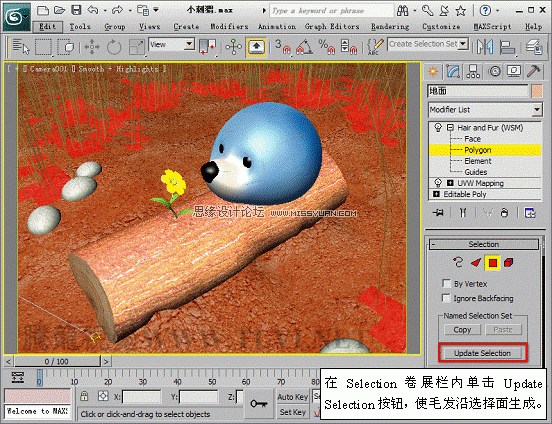The image size is (552, 424).
Task: Enable Ignore Backfacing checkbox
Action: [x=446, y=298]
